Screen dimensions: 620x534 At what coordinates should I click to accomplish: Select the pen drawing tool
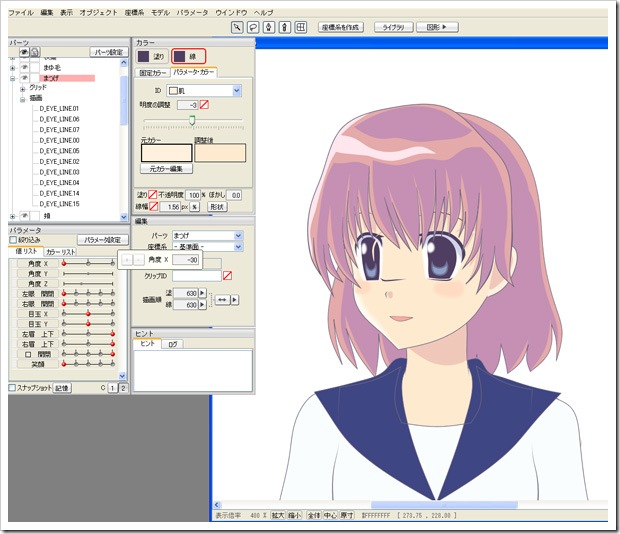[269, 27]
